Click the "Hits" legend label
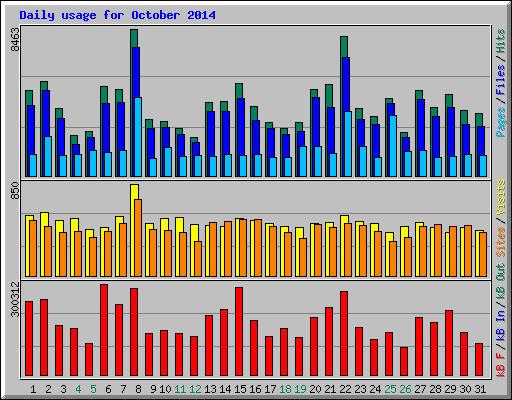The width and height of the screenshot is (512, 400). 501,41
